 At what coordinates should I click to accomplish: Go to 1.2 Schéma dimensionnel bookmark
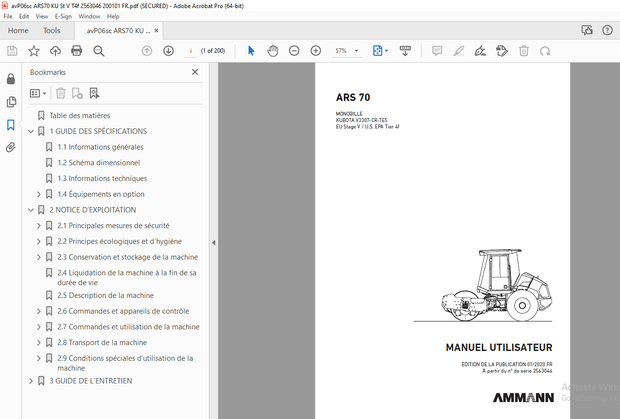[99, 163]
